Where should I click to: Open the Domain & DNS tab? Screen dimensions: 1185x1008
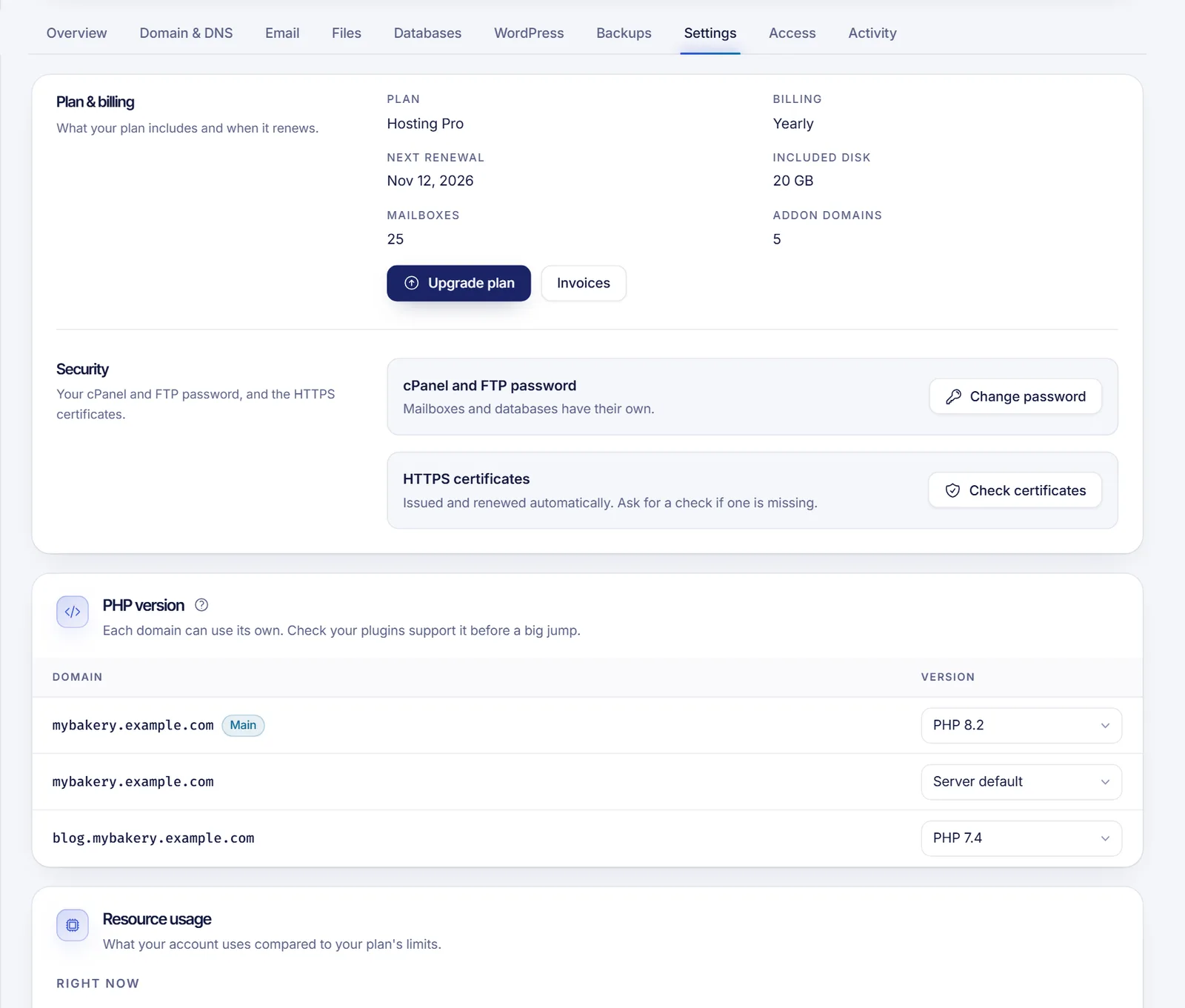pyautogui.click(x=186, y=33)
